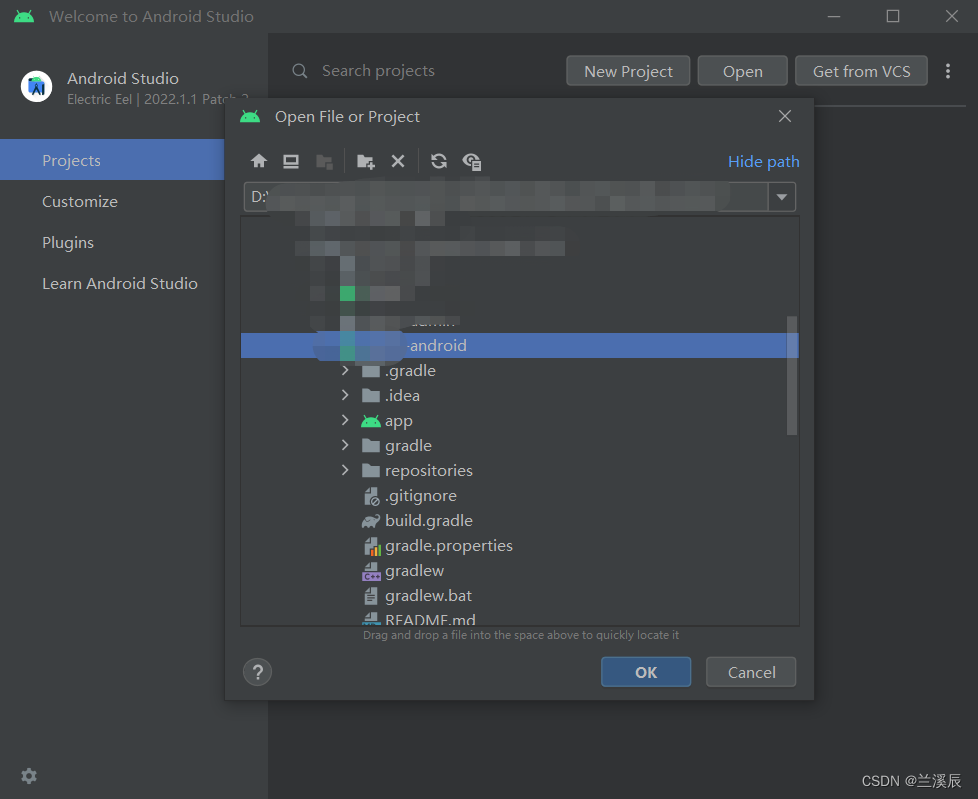Image resolution: width=978 pixels, height=799 pixels.
Task: Select the gradle.properties file name
Action: (448, 546)
